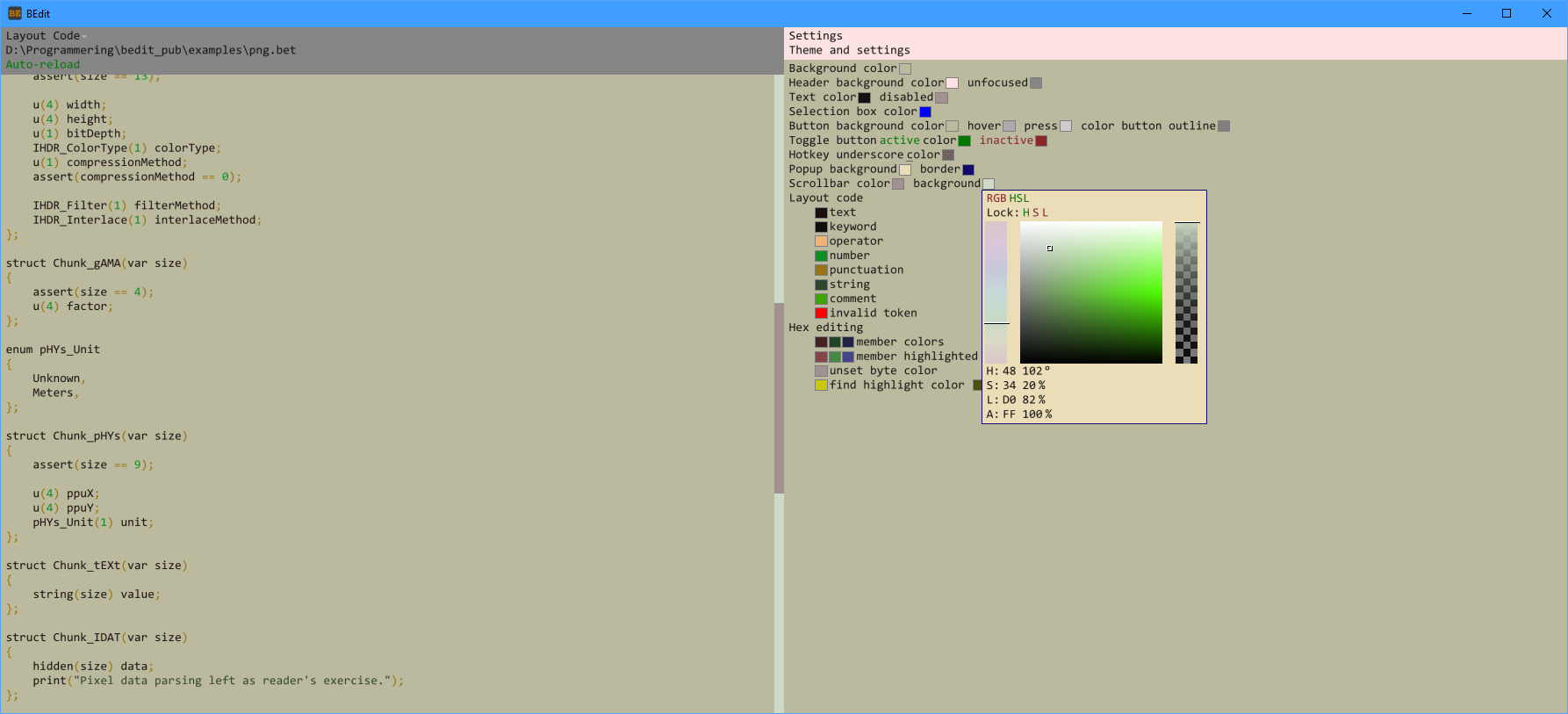The width and height of the screenshot is (1568, 714).
Task: Click the hue slider strip
Action: pos(996,292)
